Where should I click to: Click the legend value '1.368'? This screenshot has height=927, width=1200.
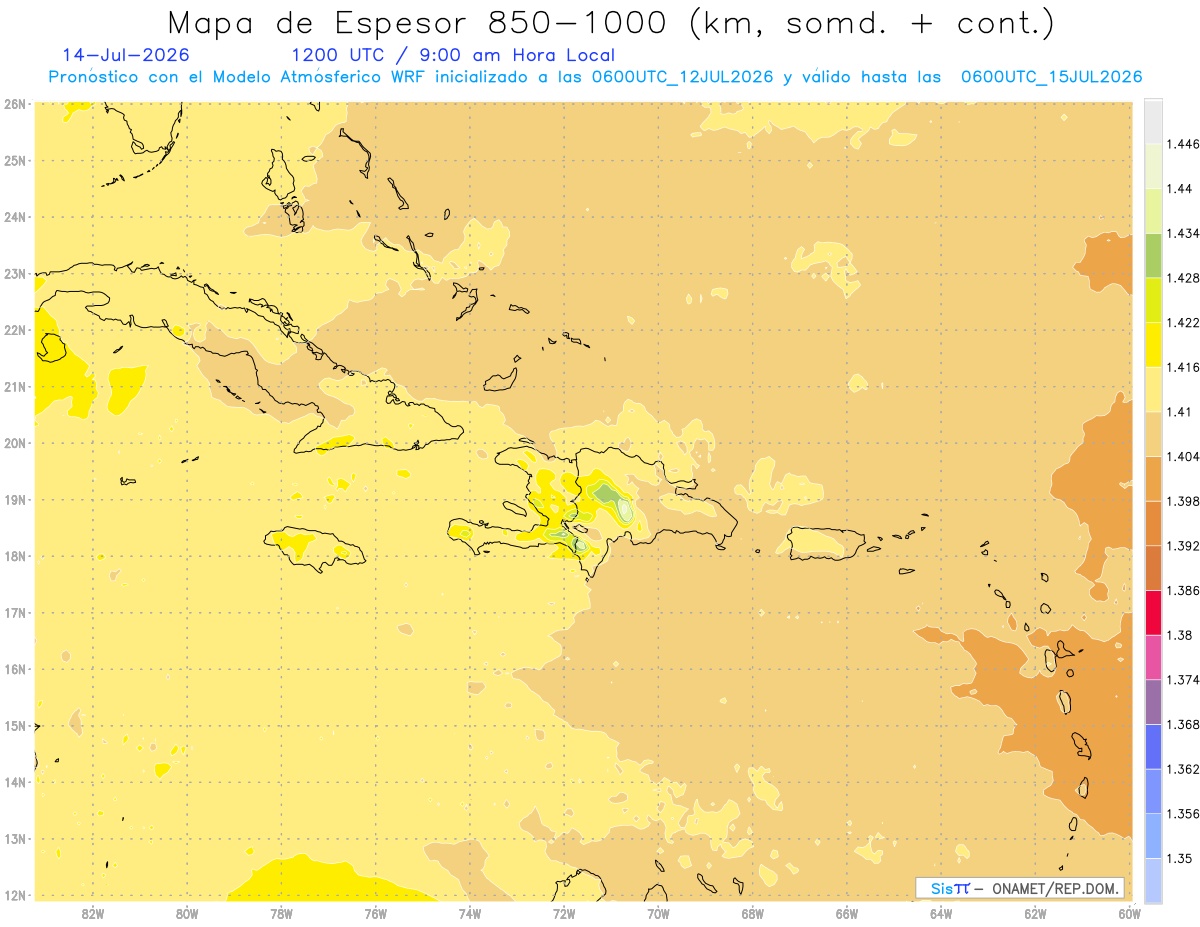point(1182,724)
